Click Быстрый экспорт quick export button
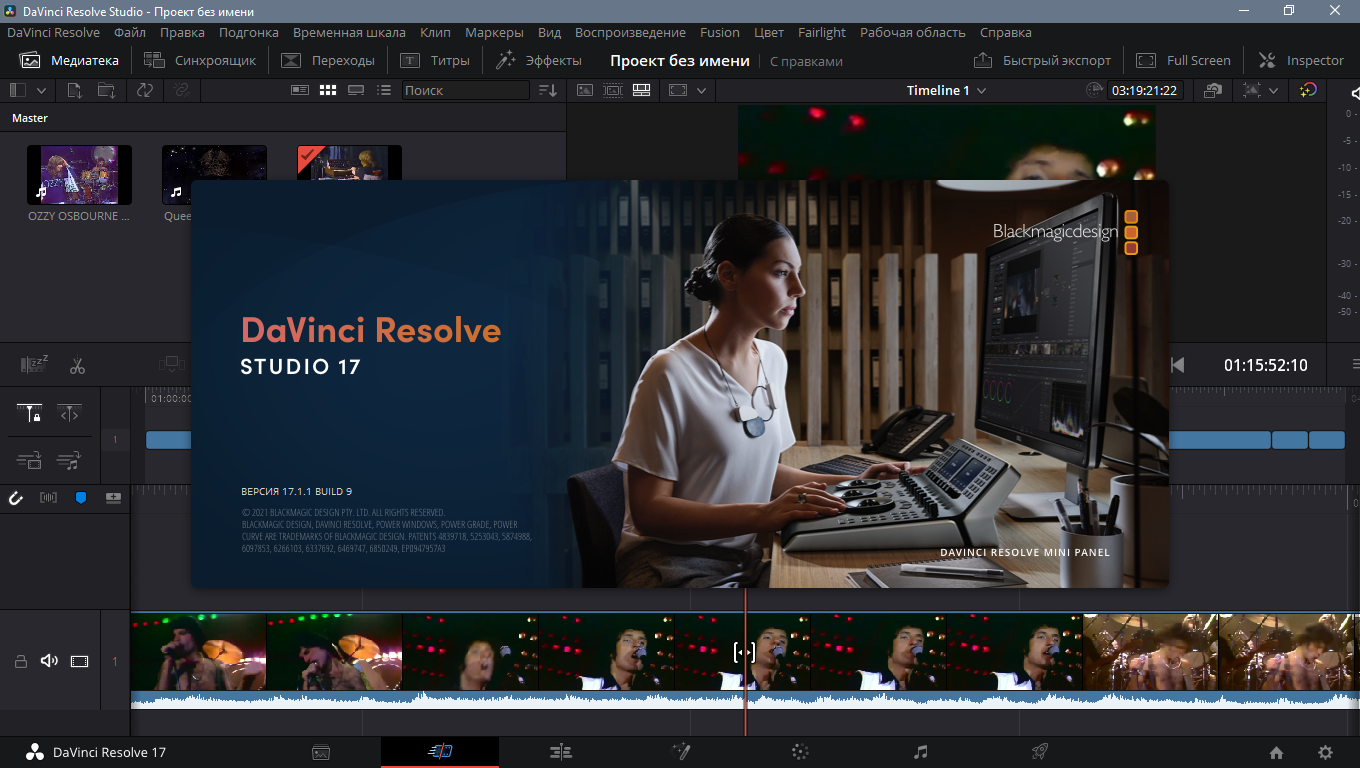 [1043, 60]
